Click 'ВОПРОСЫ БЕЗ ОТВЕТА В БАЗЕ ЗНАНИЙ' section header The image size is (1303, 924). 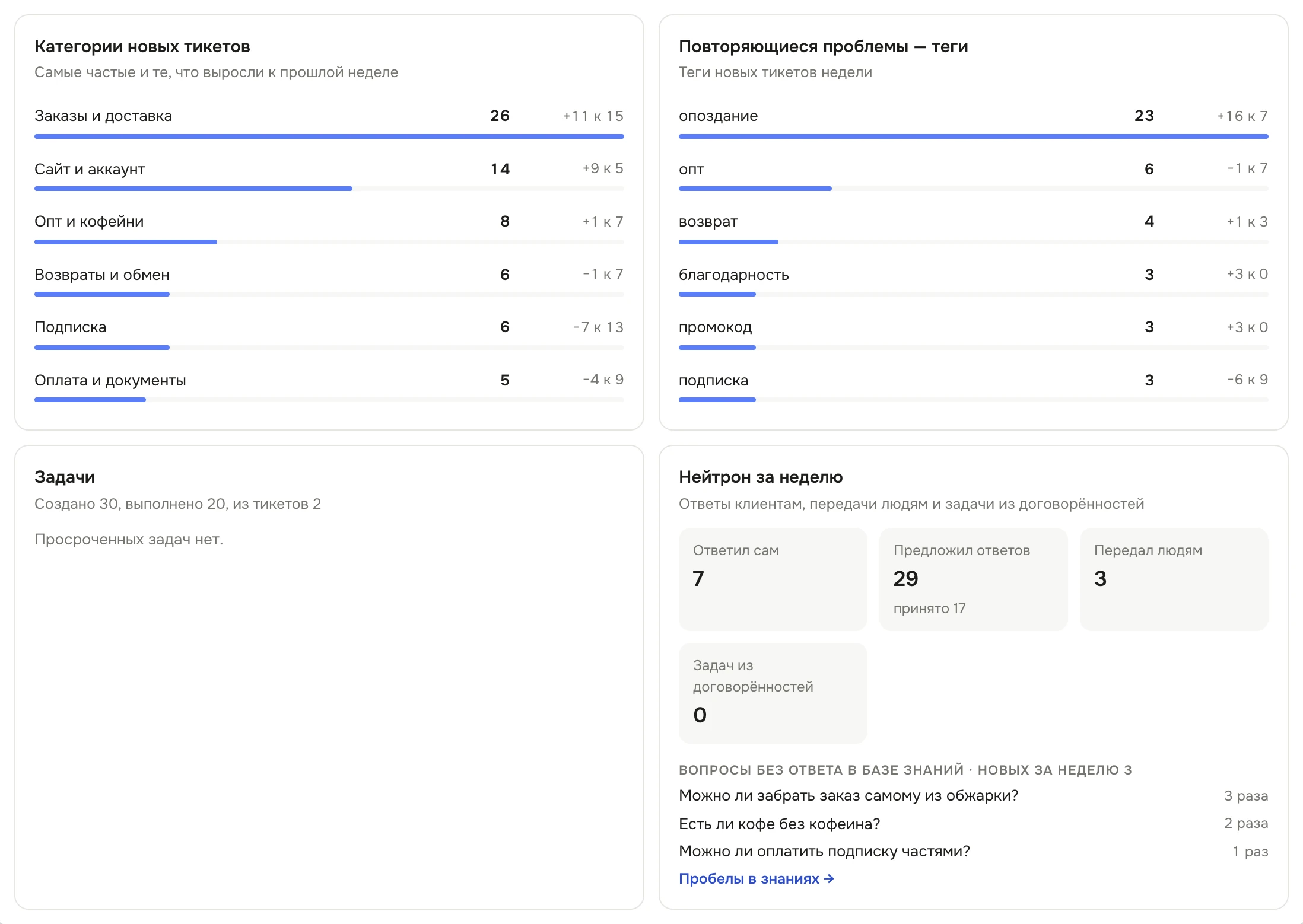tap(821, 770)
